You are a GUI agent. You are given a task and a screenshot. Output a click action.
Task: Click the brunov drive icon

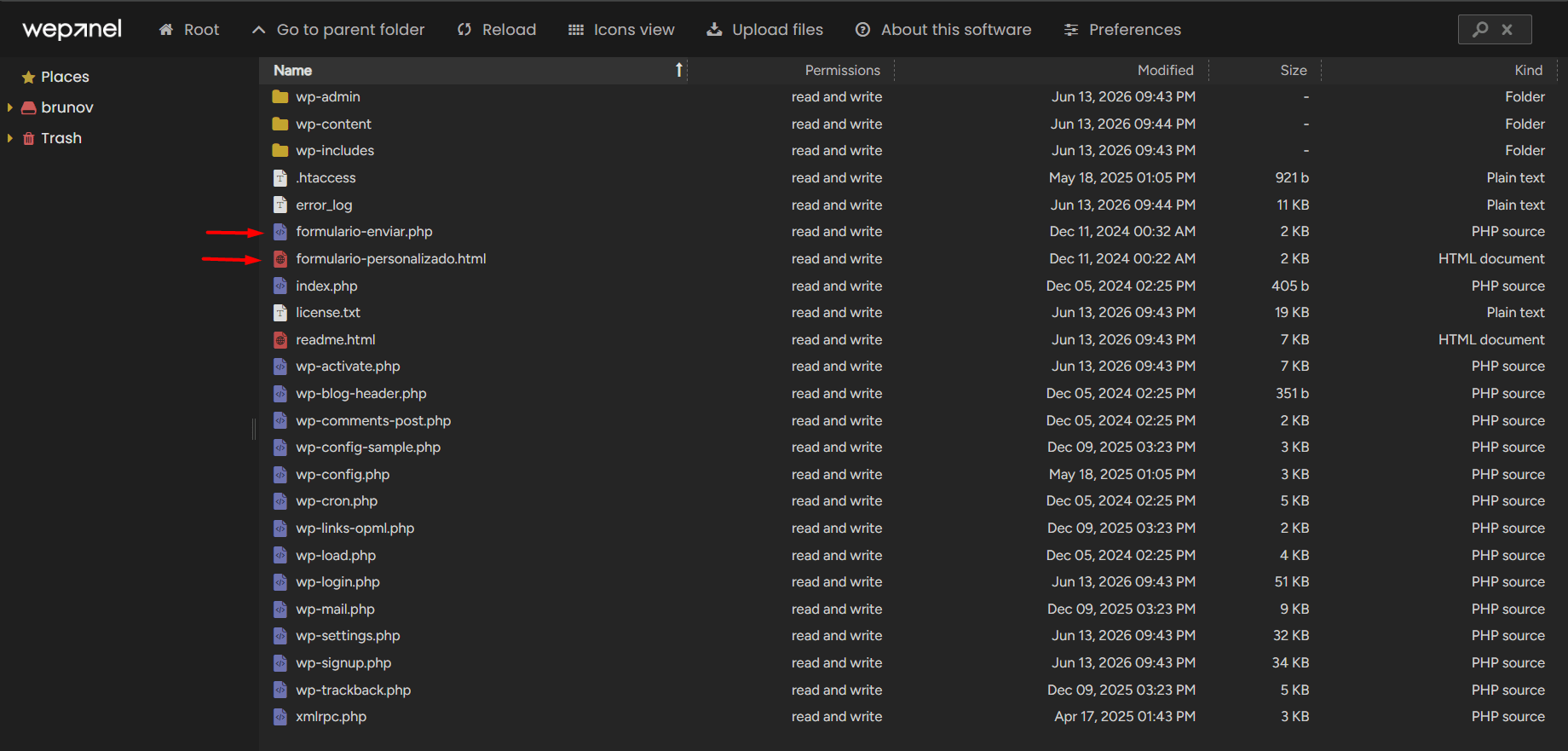[x=28, y=107]
